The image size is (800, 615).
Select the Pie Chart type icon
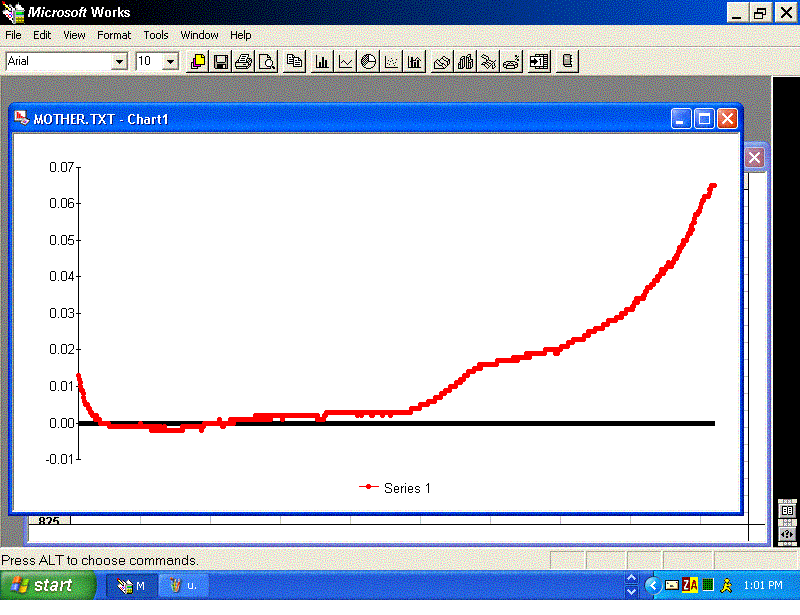pyautogui.click(x=368, y=62)
